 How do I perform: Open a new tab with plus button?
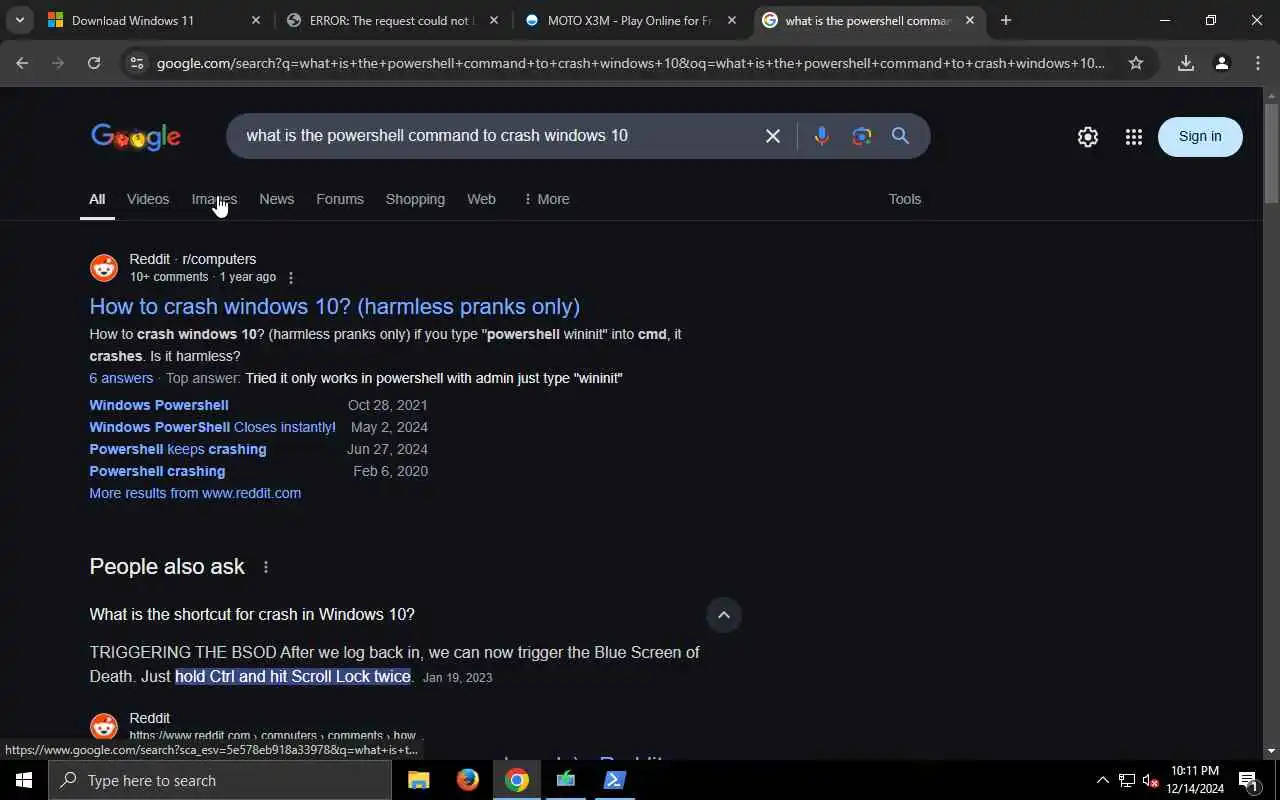click(1006, 20)
